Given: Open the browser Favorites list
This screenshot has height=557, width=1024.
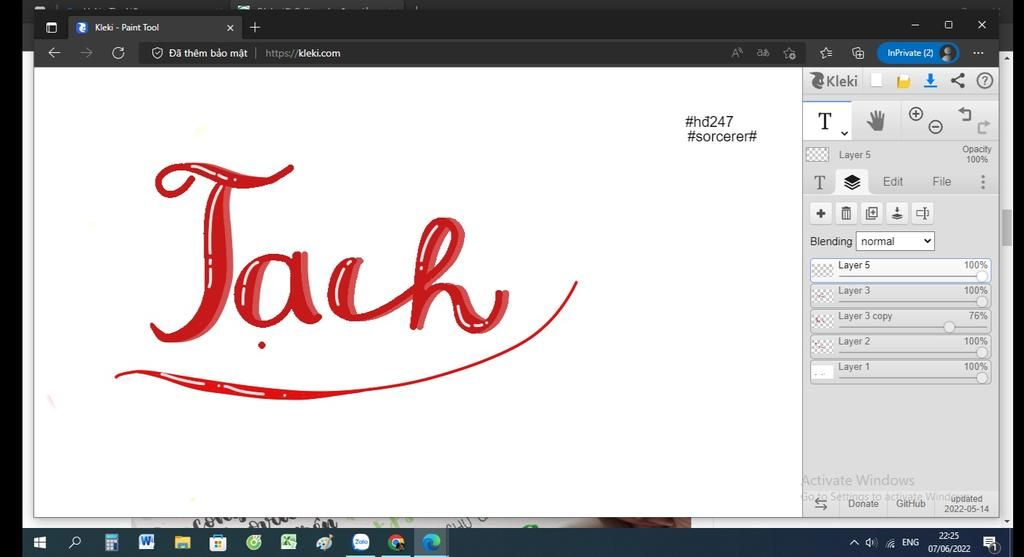Looking at the screenshot, I should [825, 53].
